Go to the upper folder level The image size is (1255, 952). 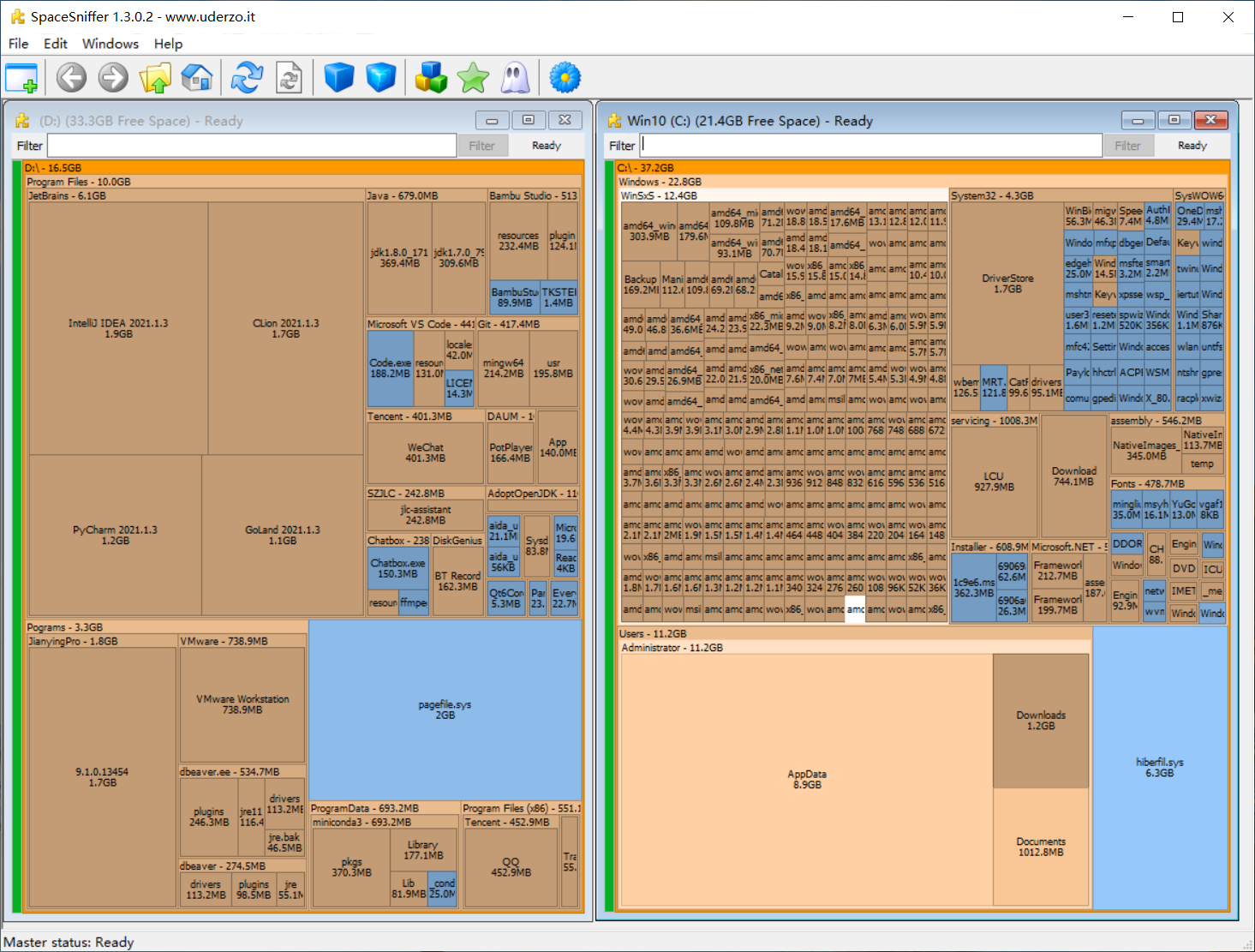click(x=155, y=78)
